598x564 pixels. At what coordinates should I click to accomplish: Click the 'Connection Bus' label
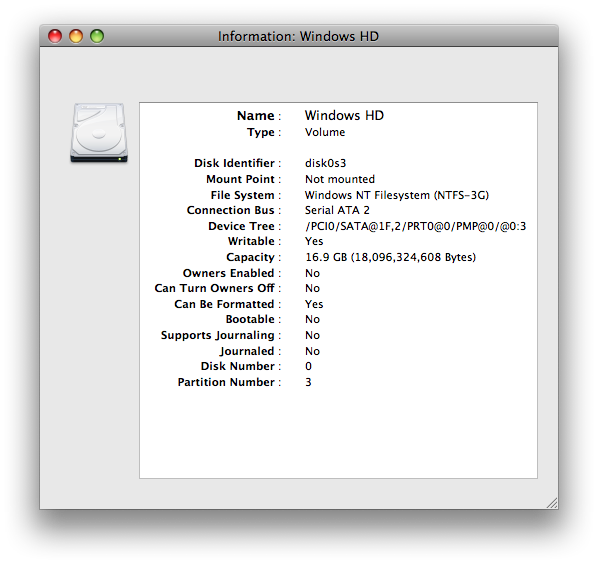click(x=230, y=210)
